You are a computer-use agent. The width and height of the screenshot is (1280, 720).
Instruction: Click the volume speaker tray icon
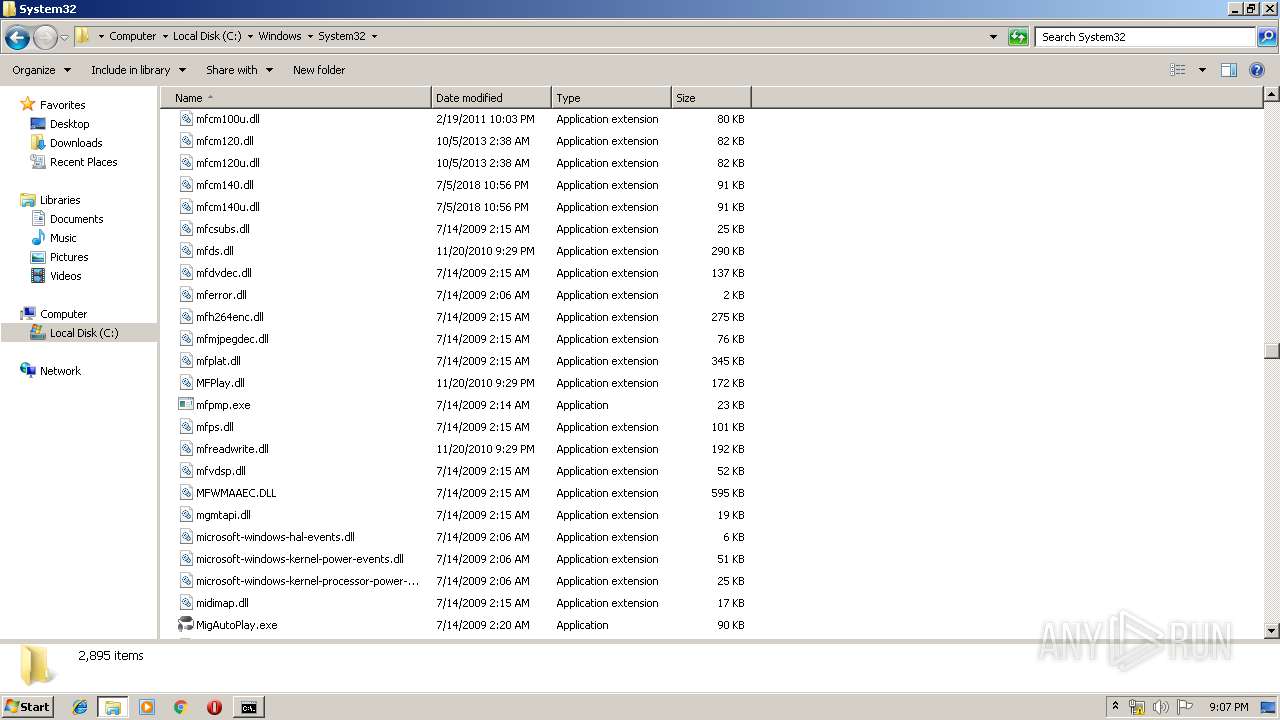coord(1161,707)
